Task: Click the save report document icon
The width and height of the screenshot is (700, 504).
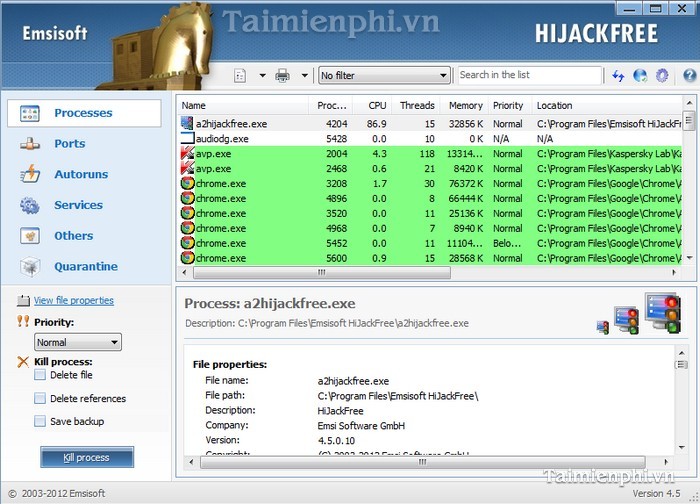Action: point(240,75)
